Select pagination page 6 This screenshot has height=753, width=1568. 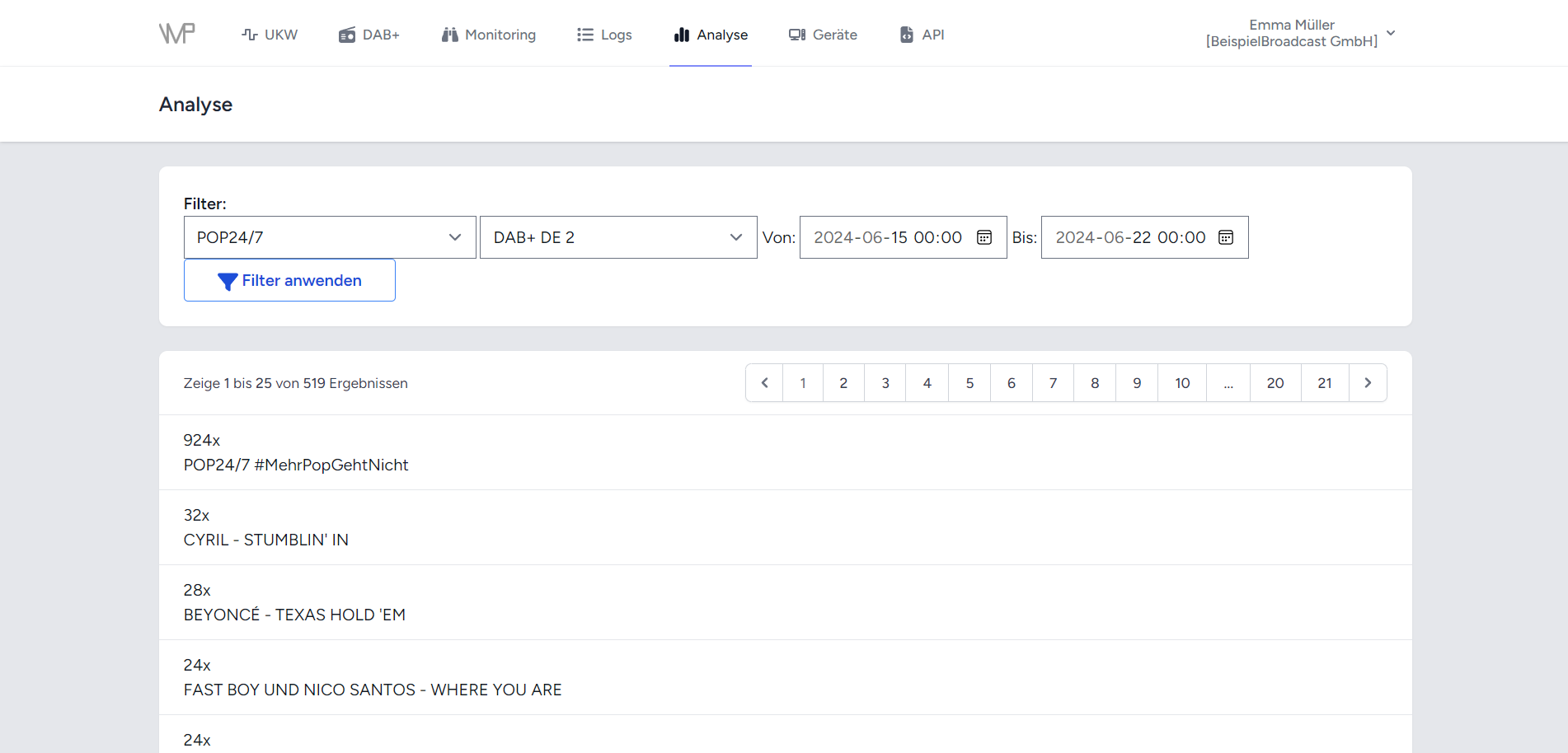point(1012,383)
